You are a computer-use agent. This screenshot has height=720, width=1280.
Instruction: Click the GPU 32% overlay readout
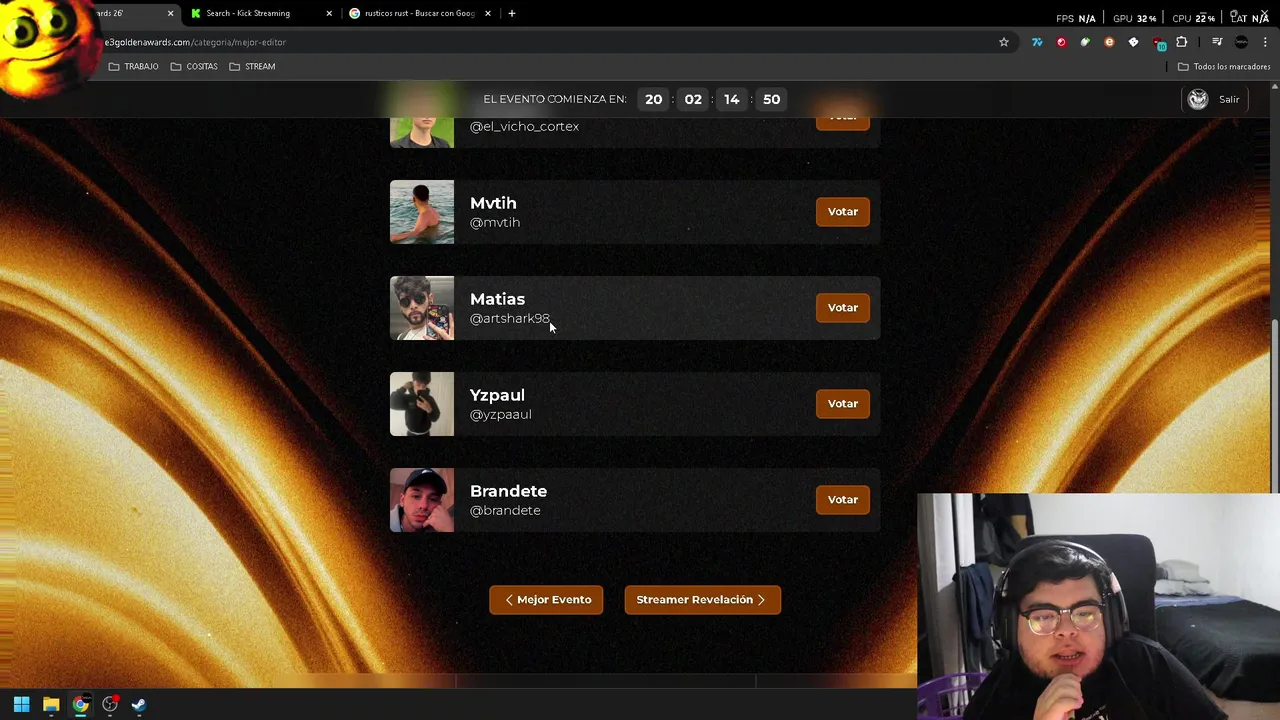pyautogui.click(x=1134, y=18)
